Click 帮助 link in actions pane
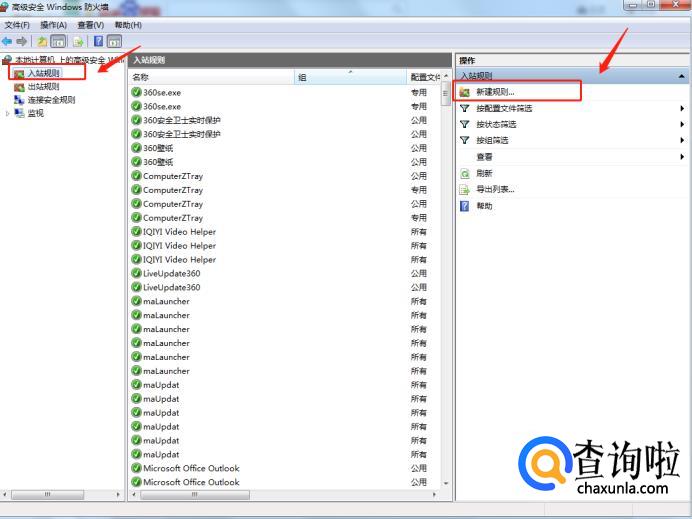The image size is (692, 519). pyautogui.click(x=484, y=206)
